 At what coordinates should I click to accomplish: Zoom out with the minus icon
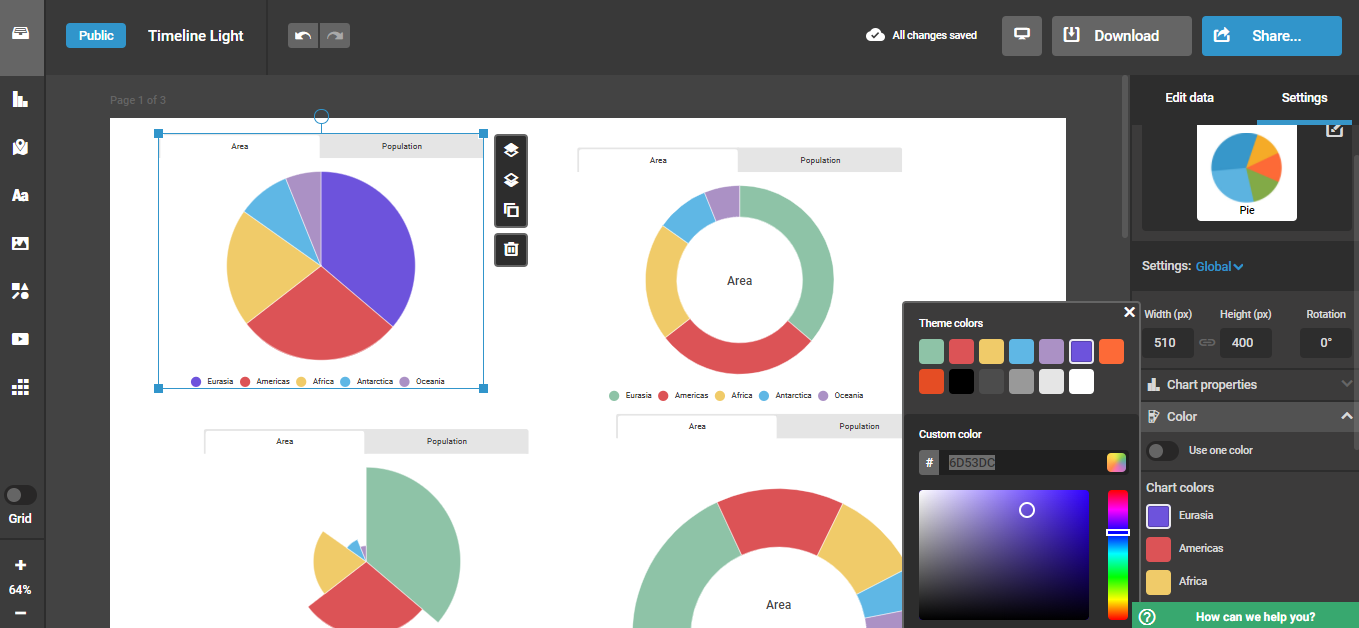coord(20,612)
